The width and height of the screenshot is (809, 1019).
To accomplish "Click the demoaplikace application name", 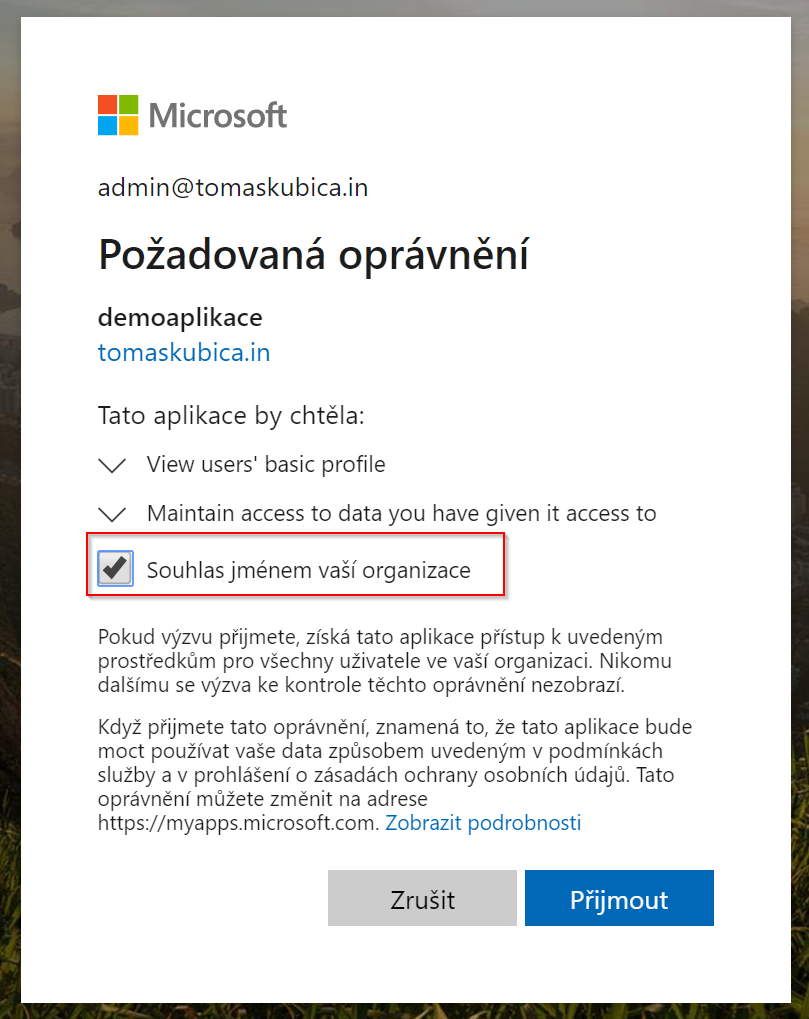I will 180,317.
